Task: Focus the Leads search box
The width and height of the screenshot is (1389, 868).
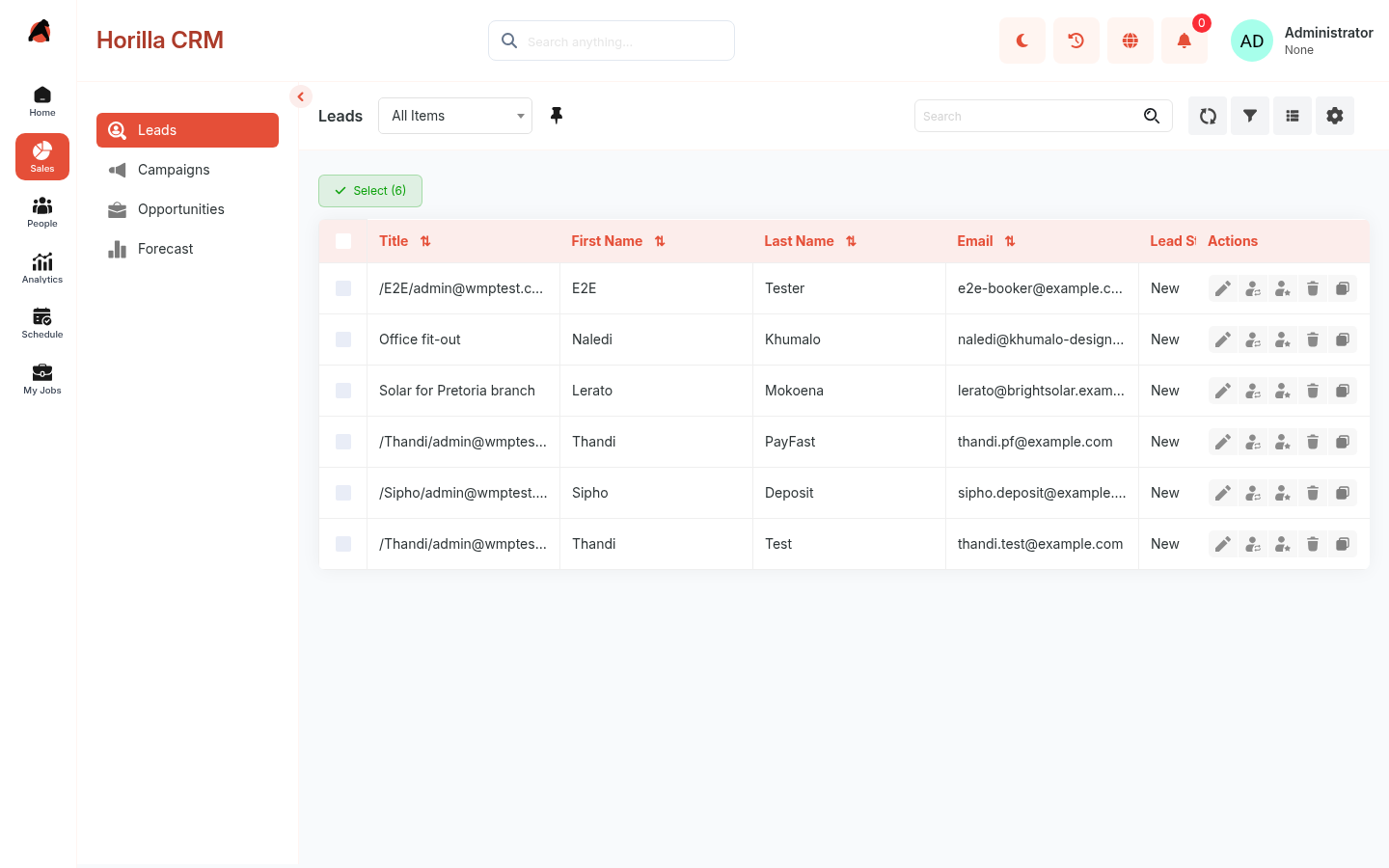Action: pos(1043,116)
